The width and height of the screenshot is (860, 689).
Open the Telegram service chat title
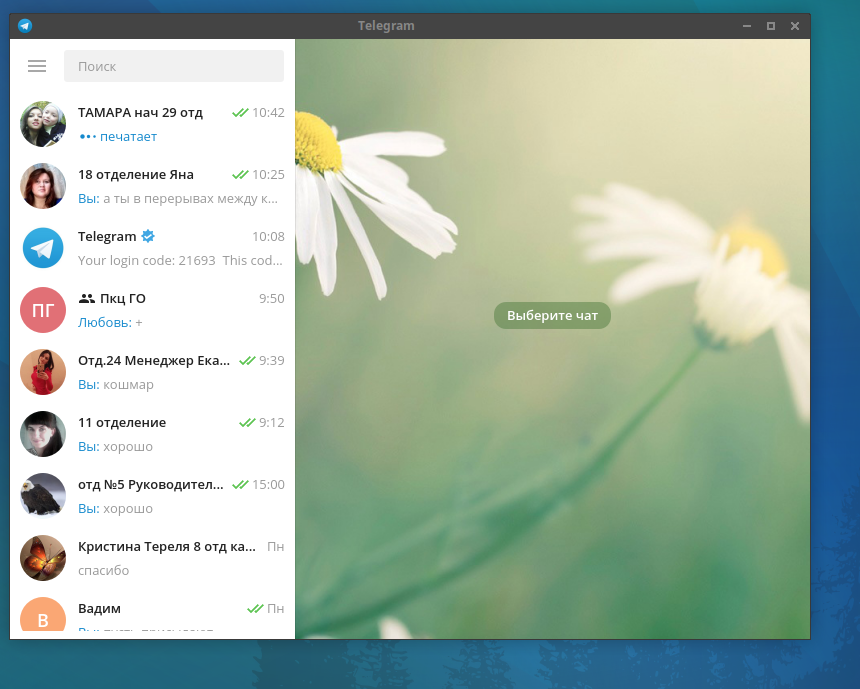(x=107, y=236)
